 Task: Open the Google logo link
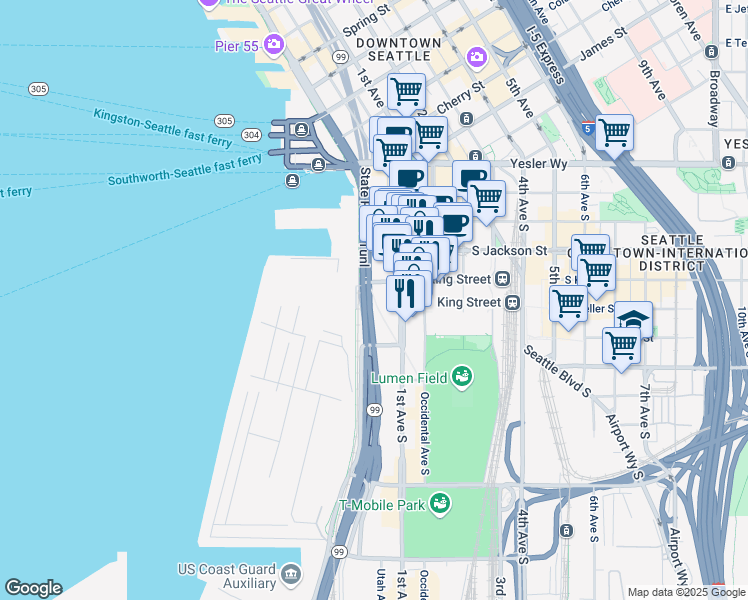click(33, 588)
